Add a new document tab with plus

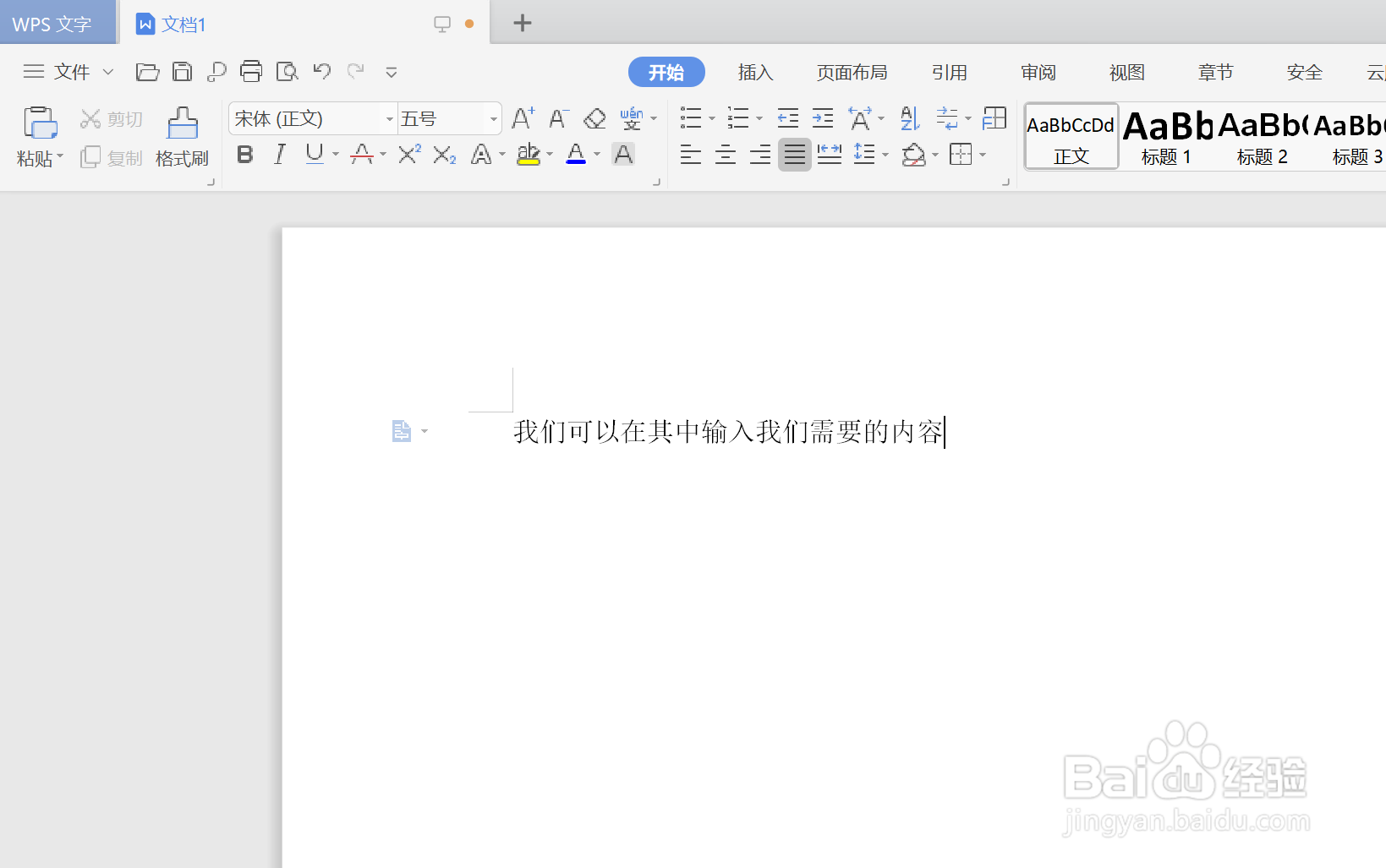pyautogui.click(x=523, y=23)
